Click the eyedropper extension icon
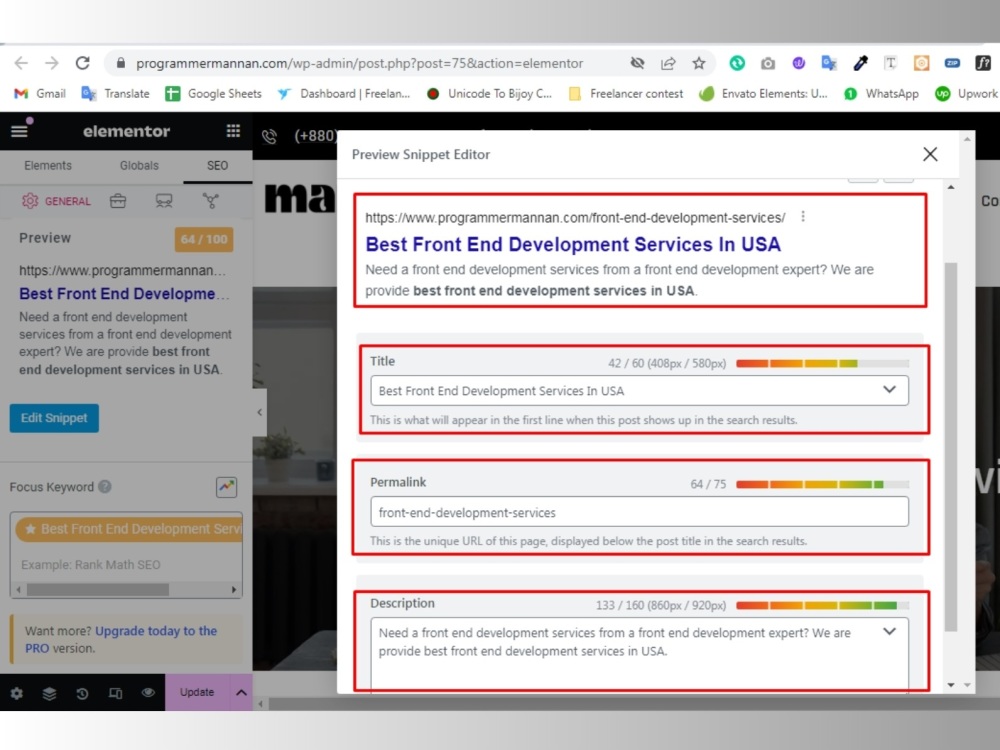The width and height of the screenshot is (1000, 750). pyautogui.click(x=860, y=62)
